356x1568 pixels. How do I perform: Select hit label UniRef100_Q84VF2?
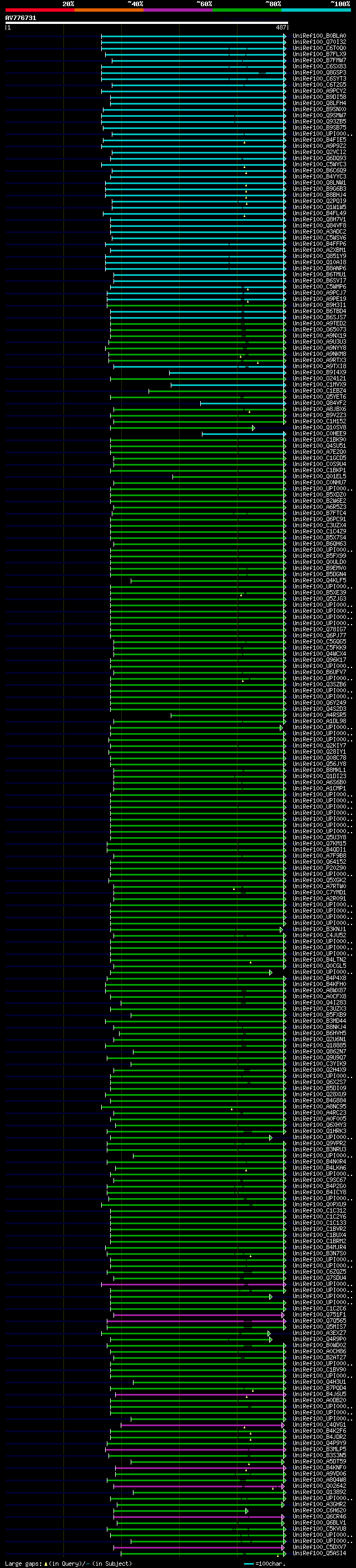pos(319,403)
